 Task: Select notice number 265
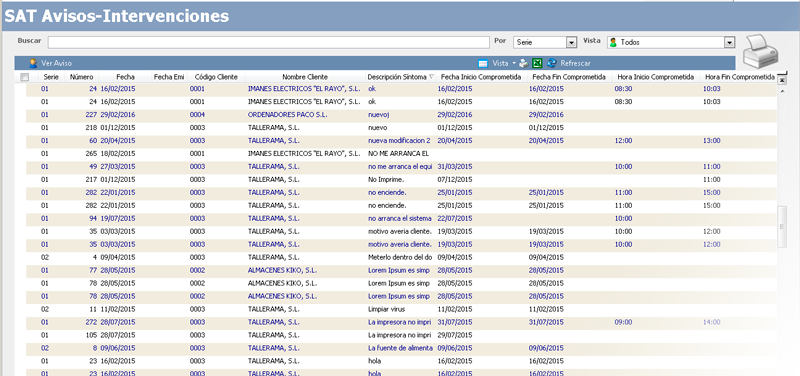91,154
